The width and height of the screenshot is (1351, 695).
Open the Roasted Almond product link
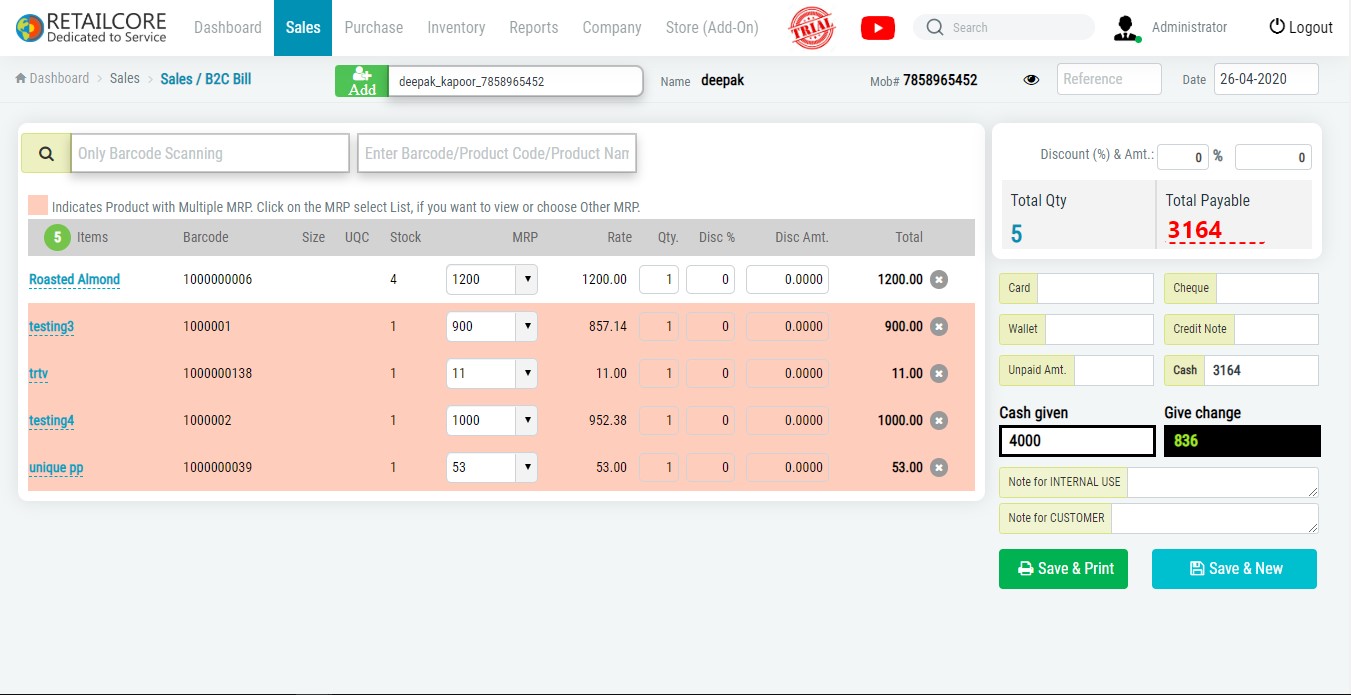(x=74, y=279)
